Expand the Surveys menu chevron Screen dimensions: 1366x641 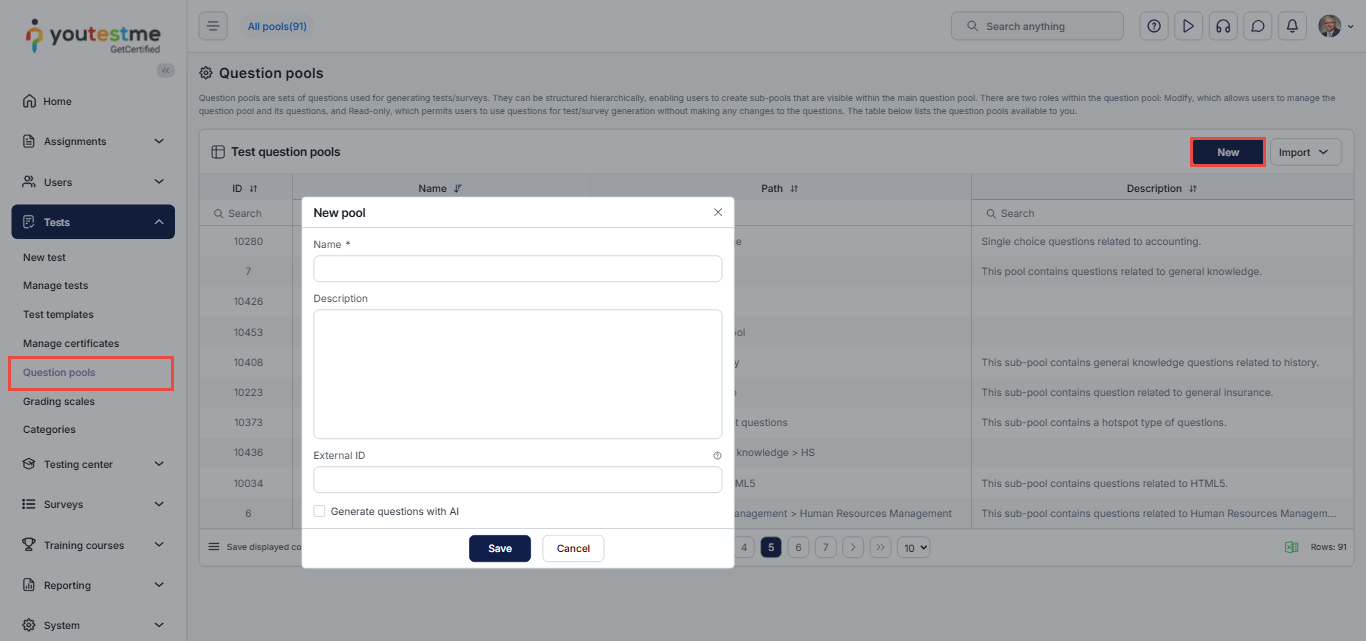[159, 504]
